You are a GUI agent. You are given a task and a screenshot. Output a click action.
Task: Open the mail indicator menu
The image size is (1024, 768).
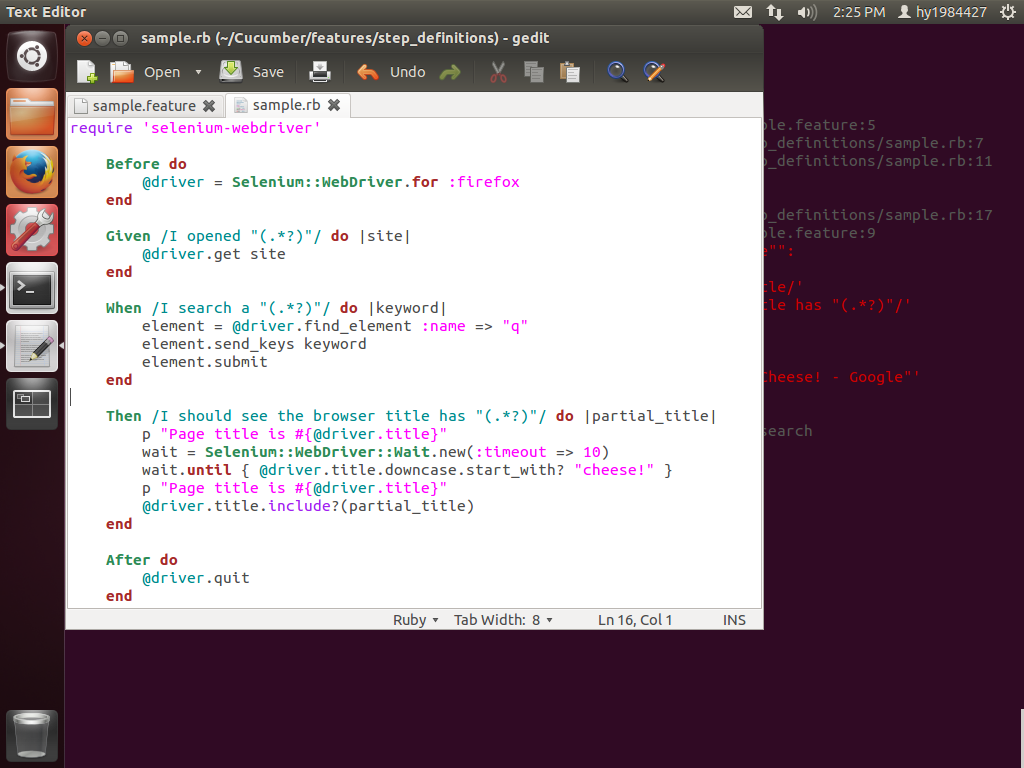[743, 12]
